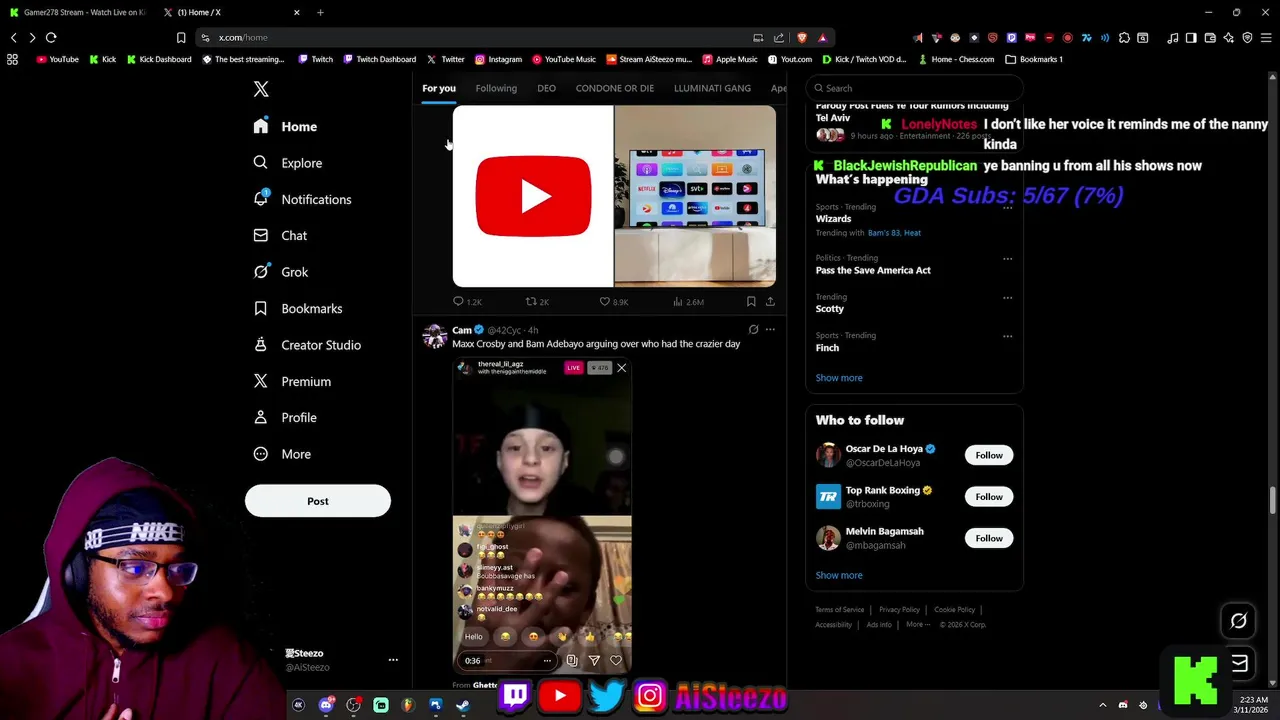
Task: Open the floating messages button
Action: 1240,663
